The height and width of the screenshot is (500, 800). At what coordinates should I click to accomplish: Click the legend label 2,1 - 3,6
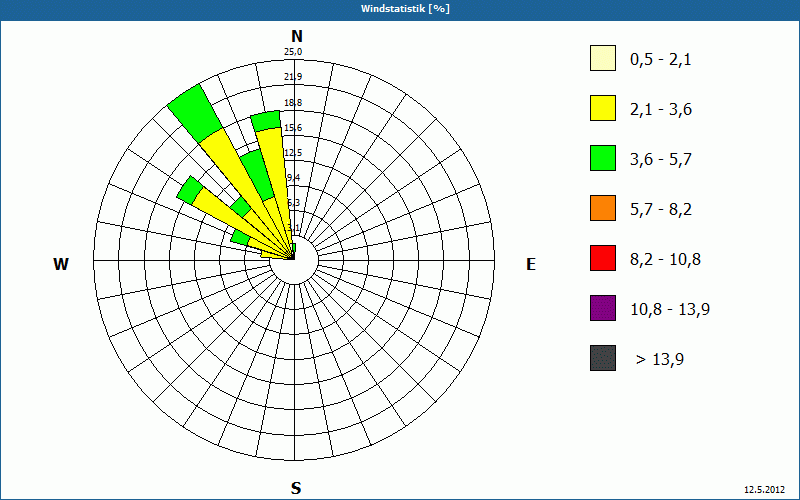tap(661, 110)
